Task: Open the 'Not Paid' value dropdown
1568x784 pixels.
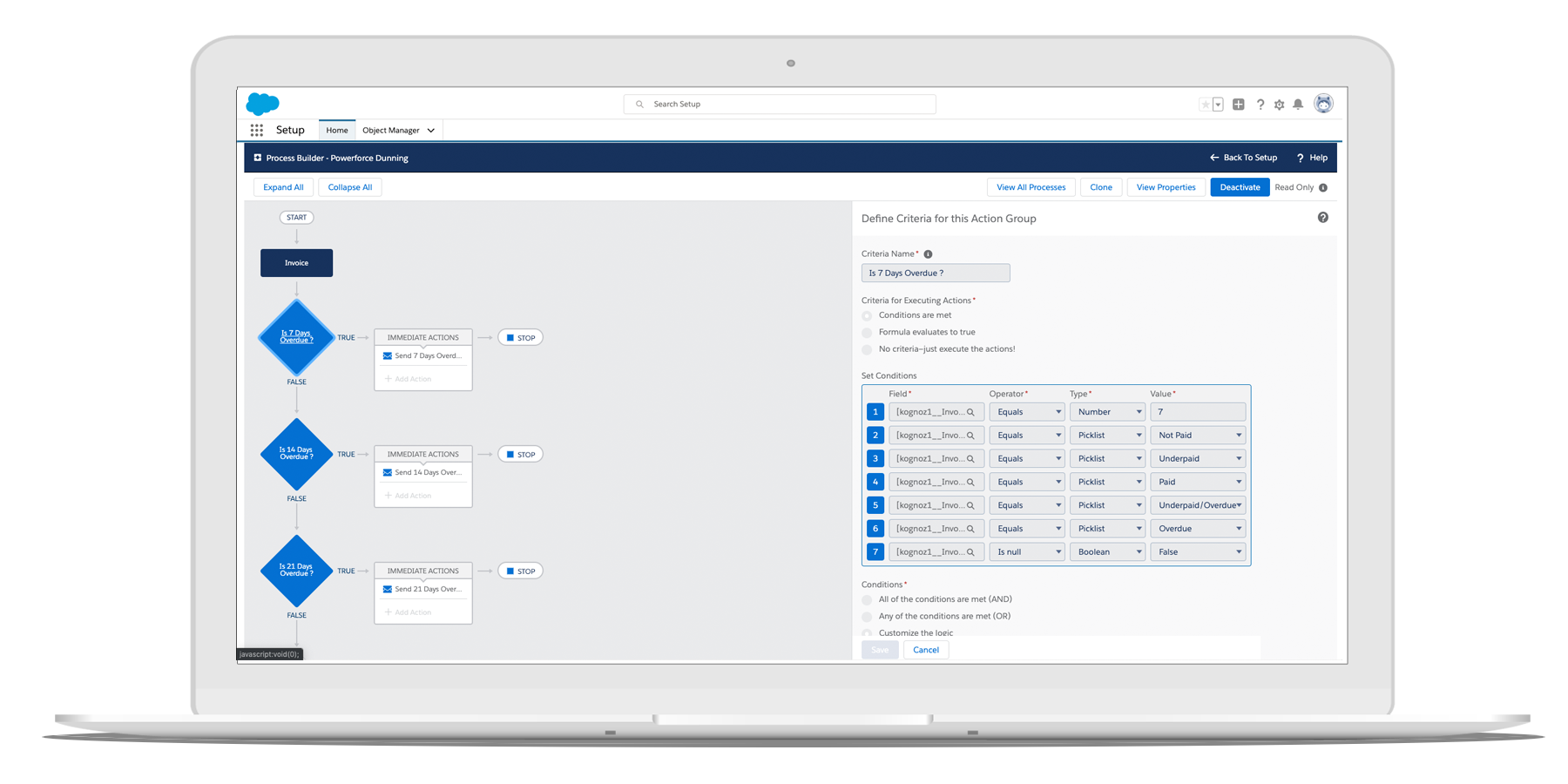Action: click(x=1198, y=436)
